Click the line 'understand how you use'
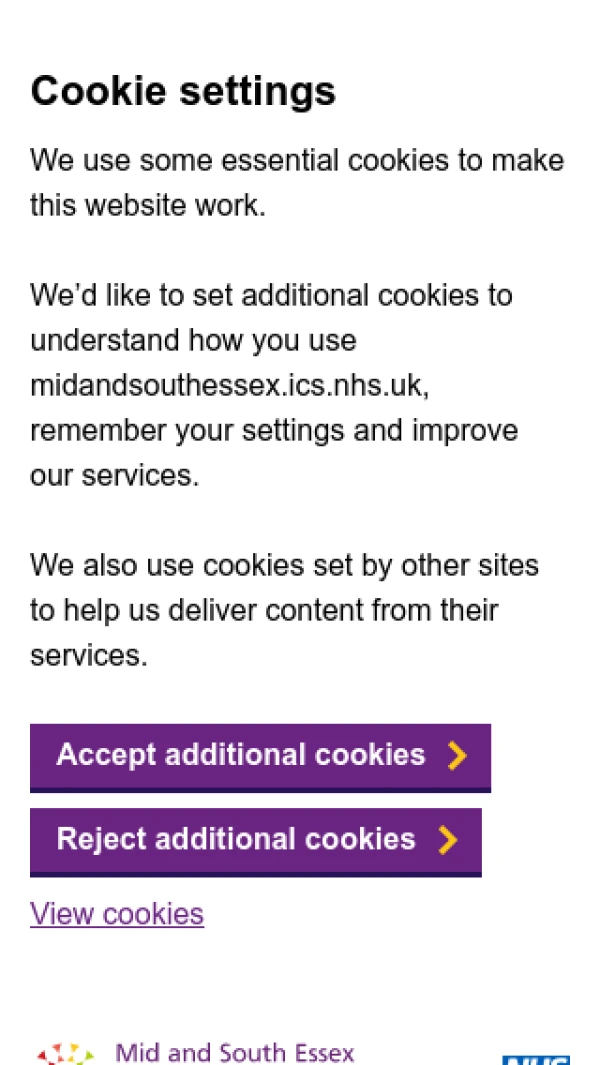 tap(193, 341)
